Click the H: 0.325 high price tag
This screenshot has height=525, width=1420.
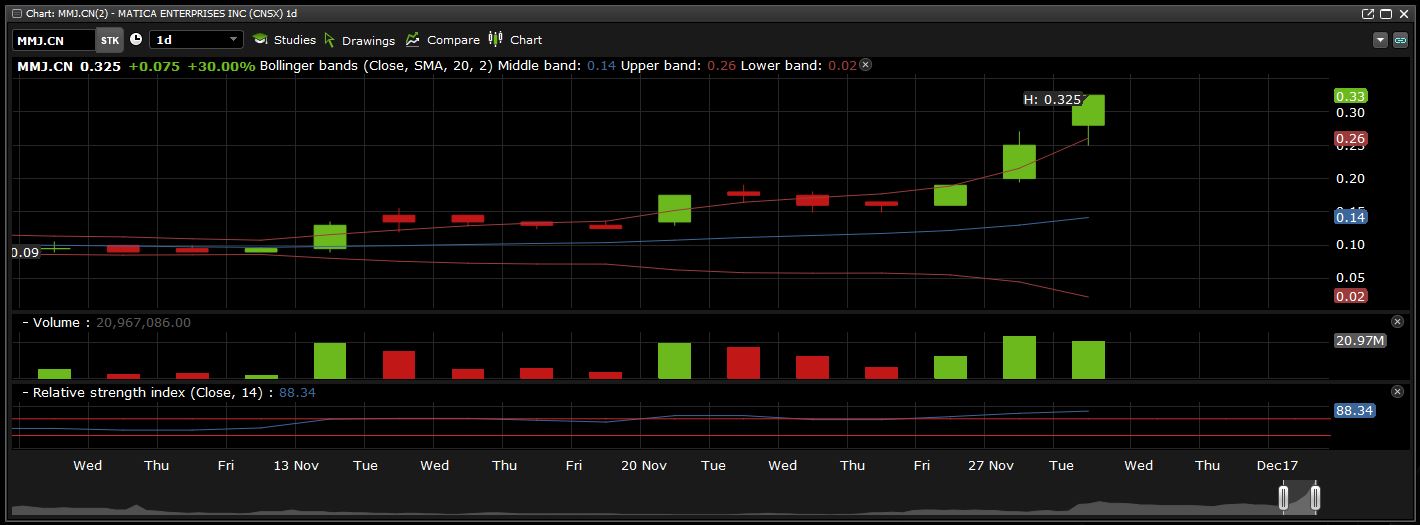1052,100
